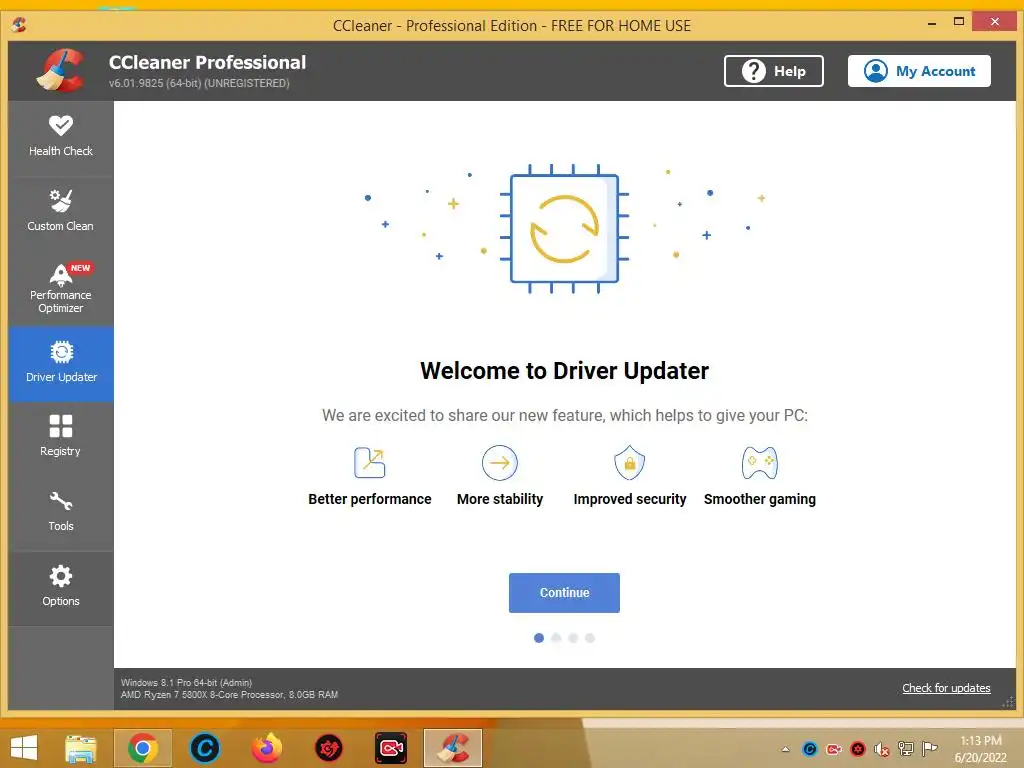Click the network tray icon
1024x768 pixels.
coord(906,749)
